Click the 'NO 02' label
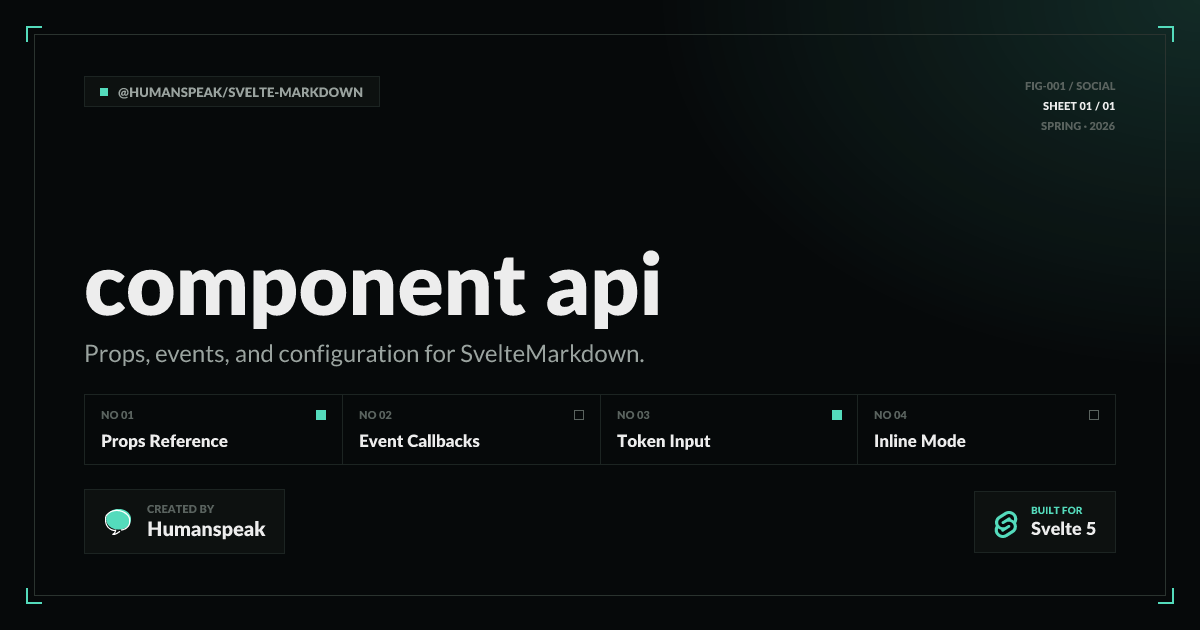The image size is (1200, 630). [375, 415]
